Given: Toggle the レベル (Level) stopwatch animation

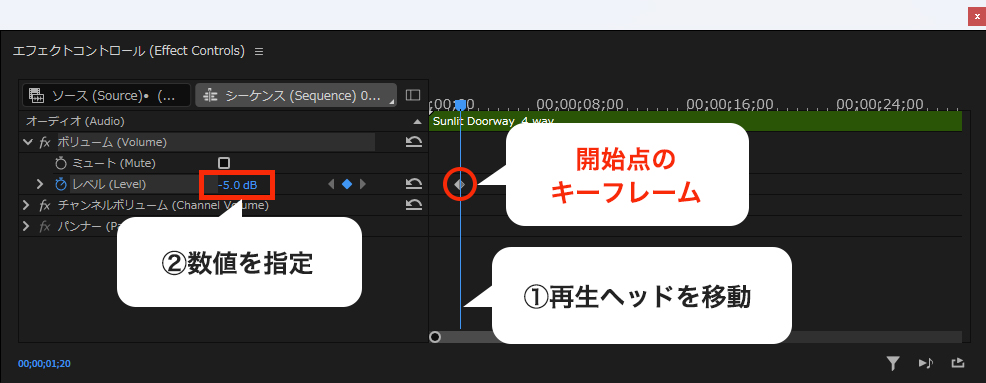Looking at the screenshot, I should [x=60, y=184].
